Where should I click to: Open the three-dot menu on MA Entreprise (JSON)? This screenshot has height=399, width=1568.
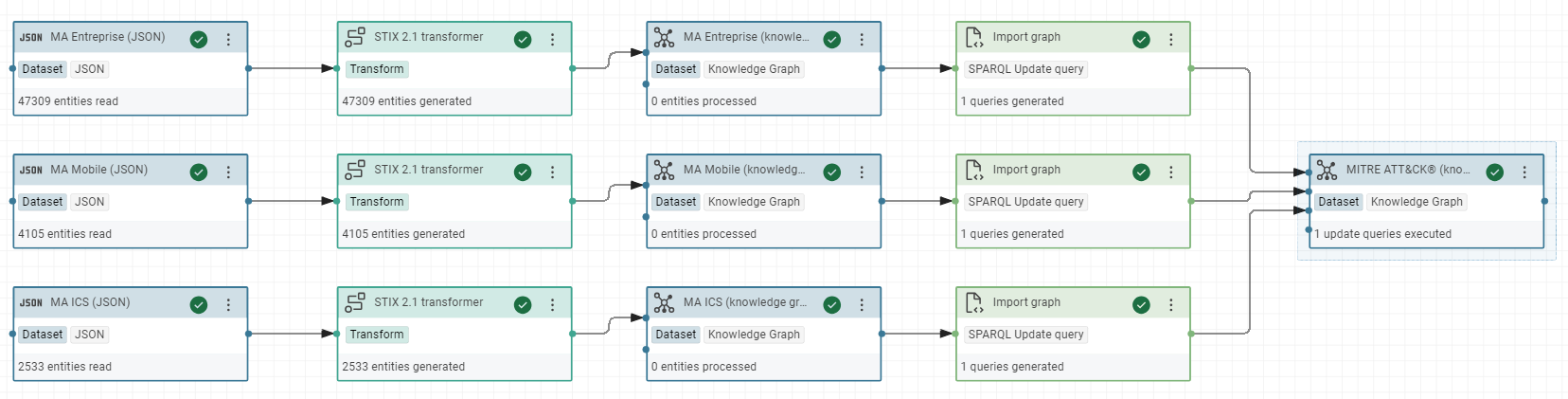pyautogui.click(x=228, y=39)
